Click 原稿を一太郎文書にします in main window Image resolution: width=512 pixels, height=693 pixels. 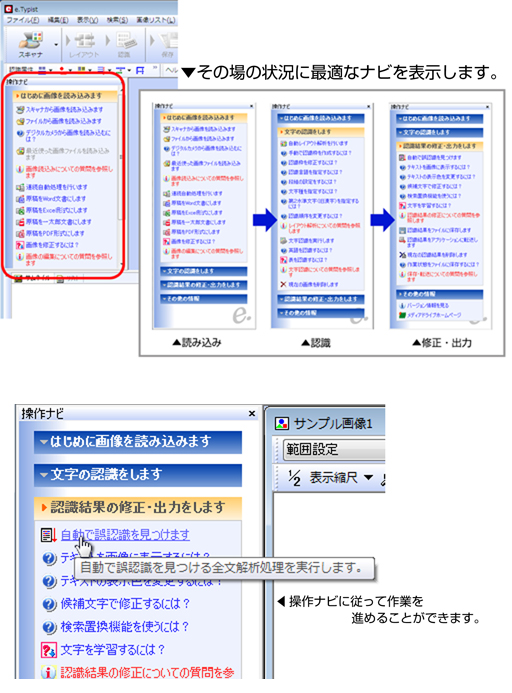(58, 222)
